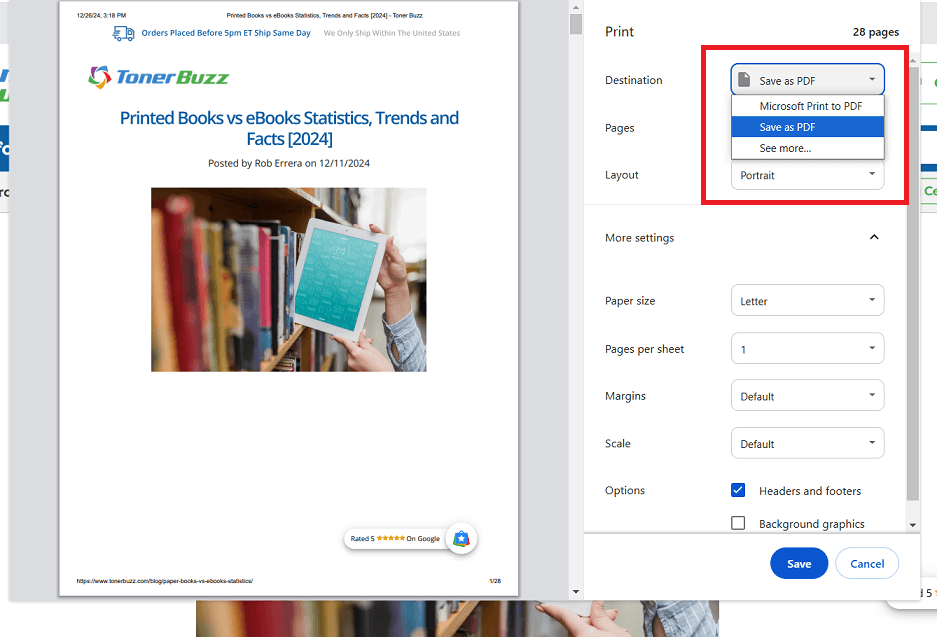Image resolution: width=937 pixels, height=637 pixels.
Task: Choose See more... from destination list
Action: point(785,148)
